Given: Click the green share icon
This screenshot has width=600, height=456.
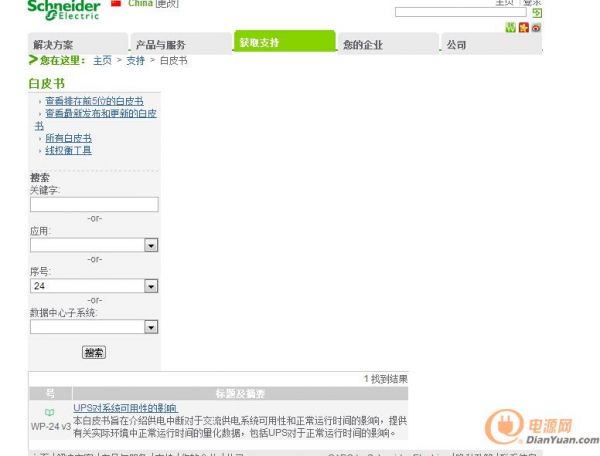Looking at the screenshot, I should (x=513, y=27).
